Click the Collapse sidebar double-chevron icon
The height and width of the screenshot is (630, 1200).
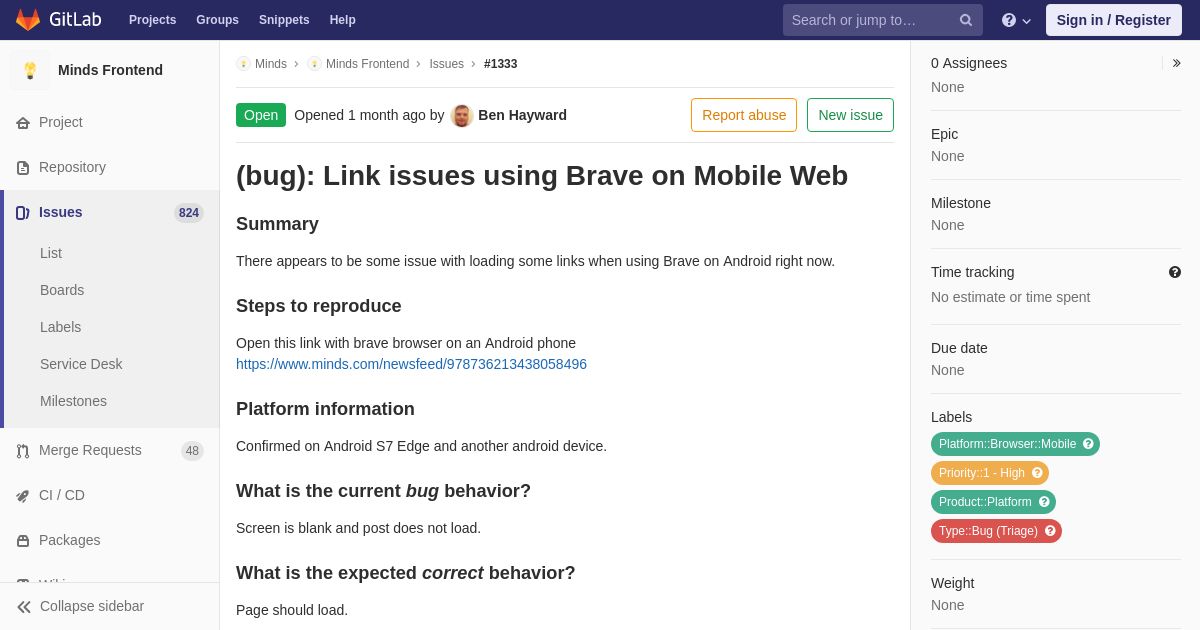tap(24, 607)
